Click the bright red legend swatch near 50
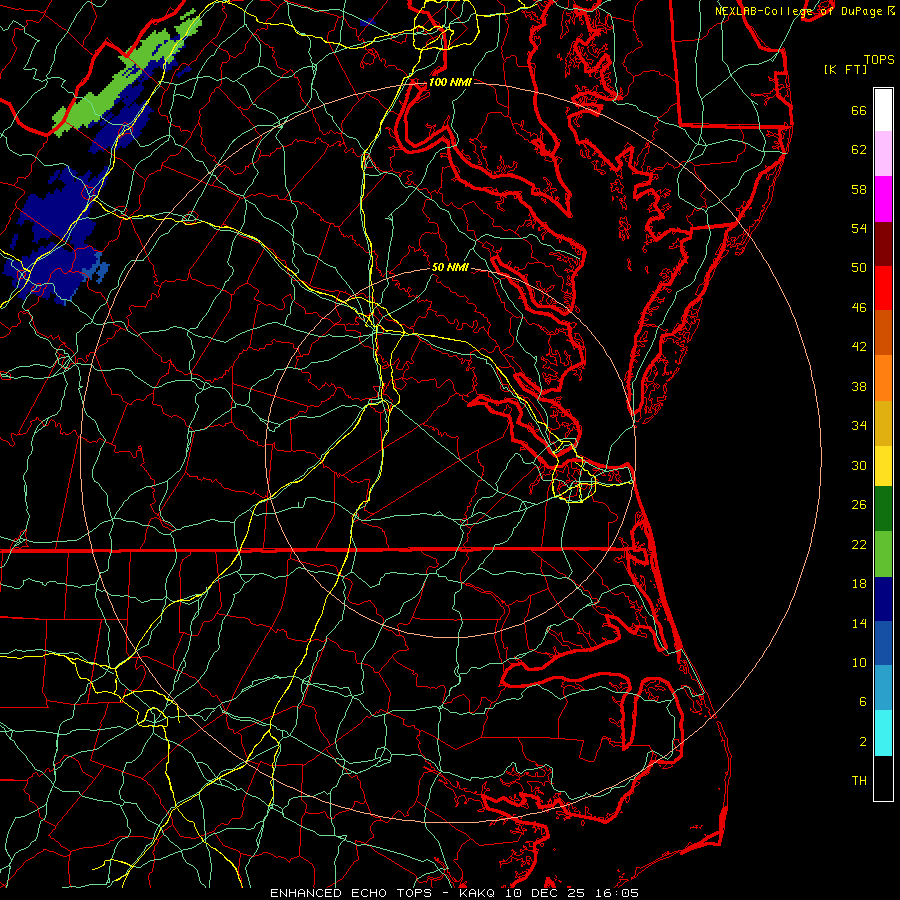Image resolution: width=900 pixels, height=900 pixels. coord(883,288)
